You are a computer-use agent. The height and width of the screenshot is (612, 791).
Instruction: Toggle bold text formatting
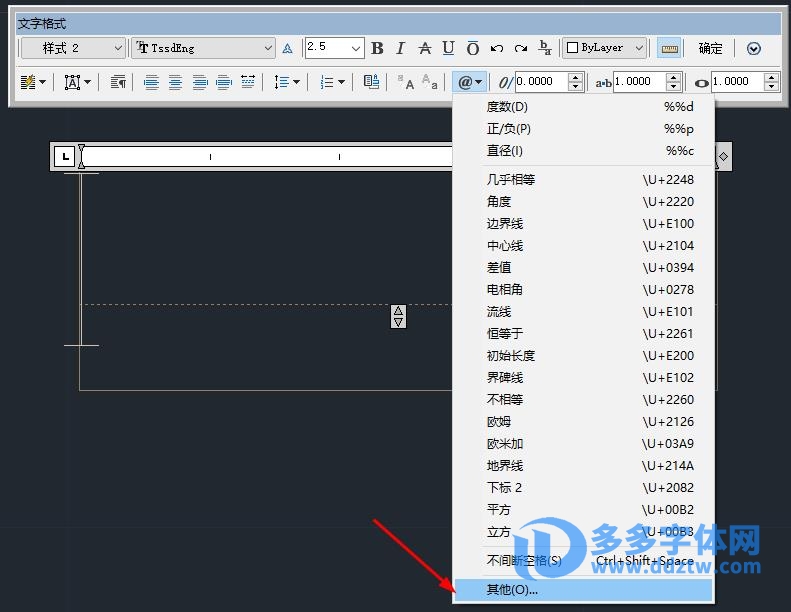pos(377,48)
